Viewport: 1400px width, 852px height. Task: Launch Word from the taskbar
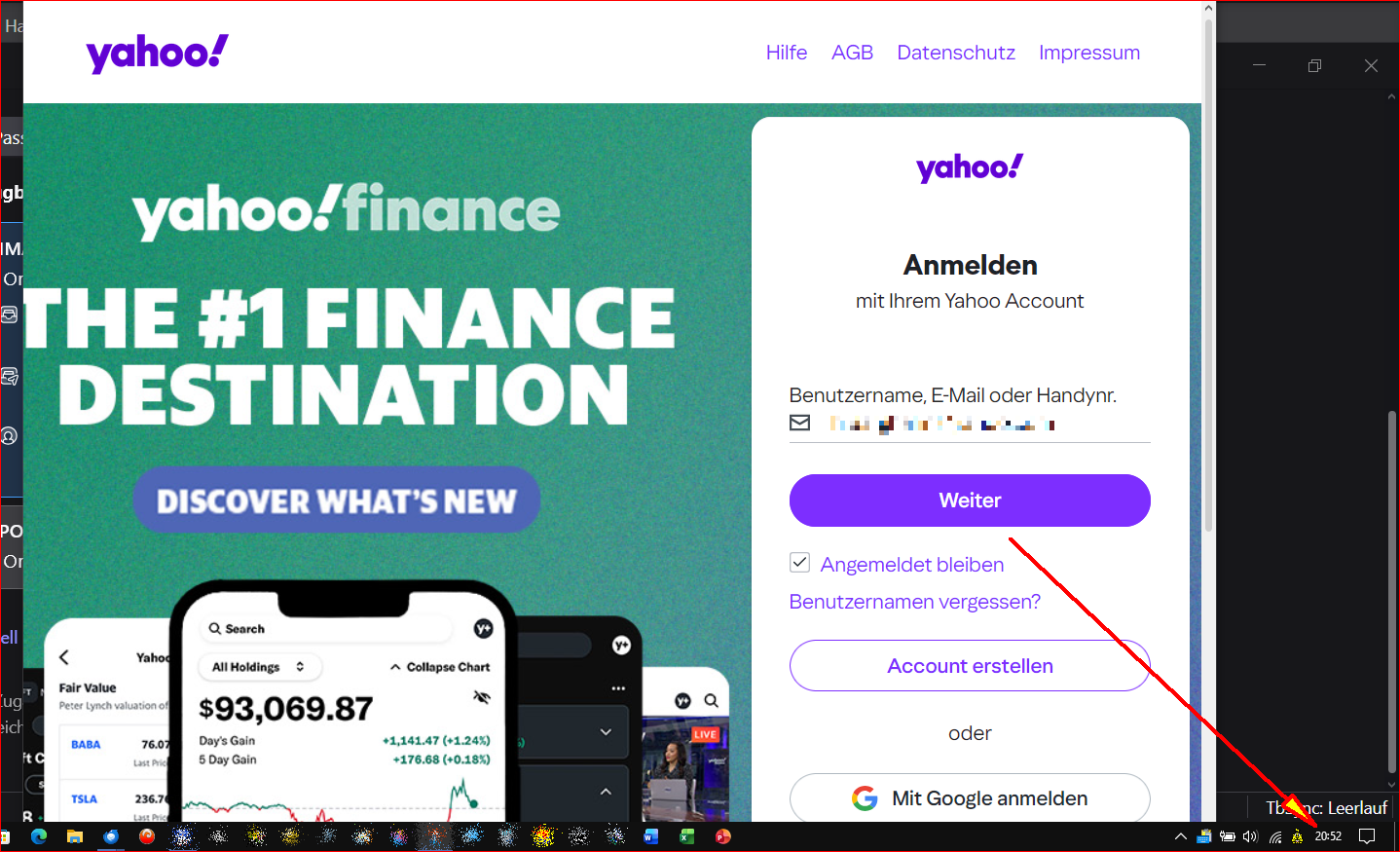tap(651, 836)
